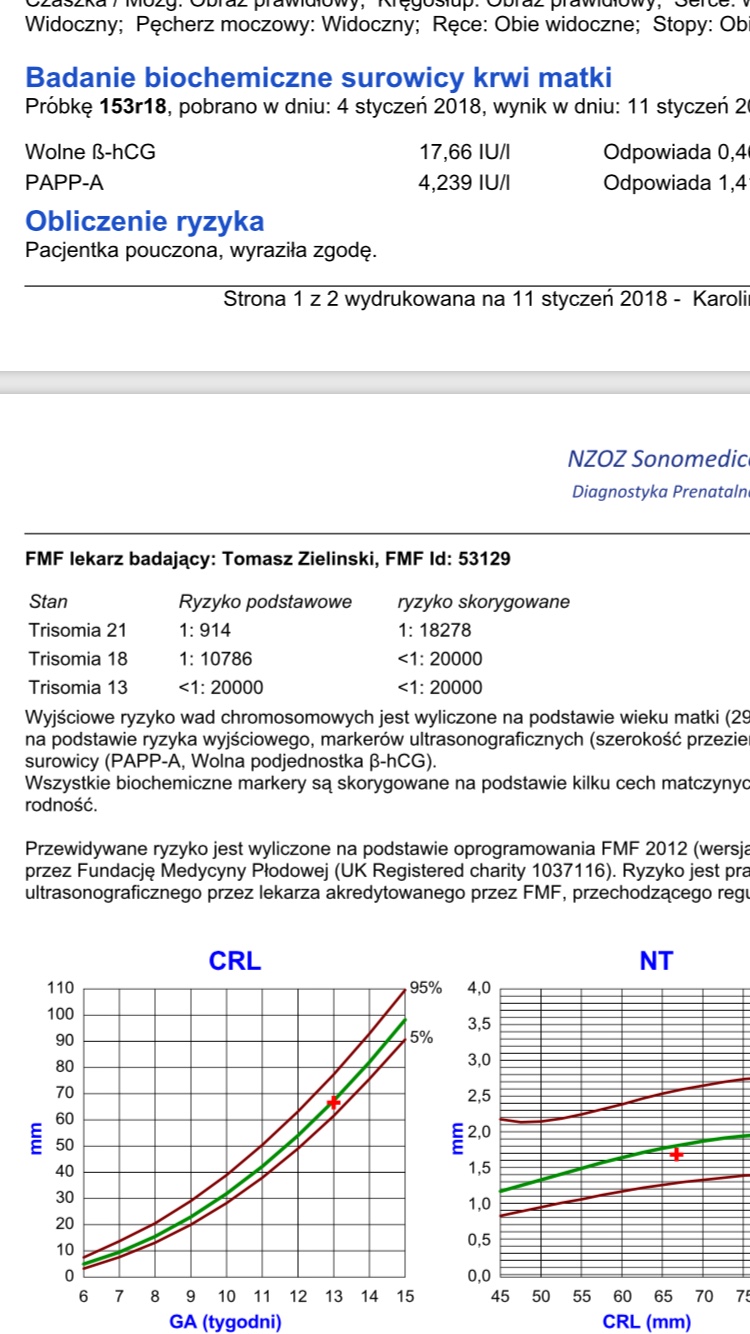Click the 'Stan' column header

click(x=49, y=602)
